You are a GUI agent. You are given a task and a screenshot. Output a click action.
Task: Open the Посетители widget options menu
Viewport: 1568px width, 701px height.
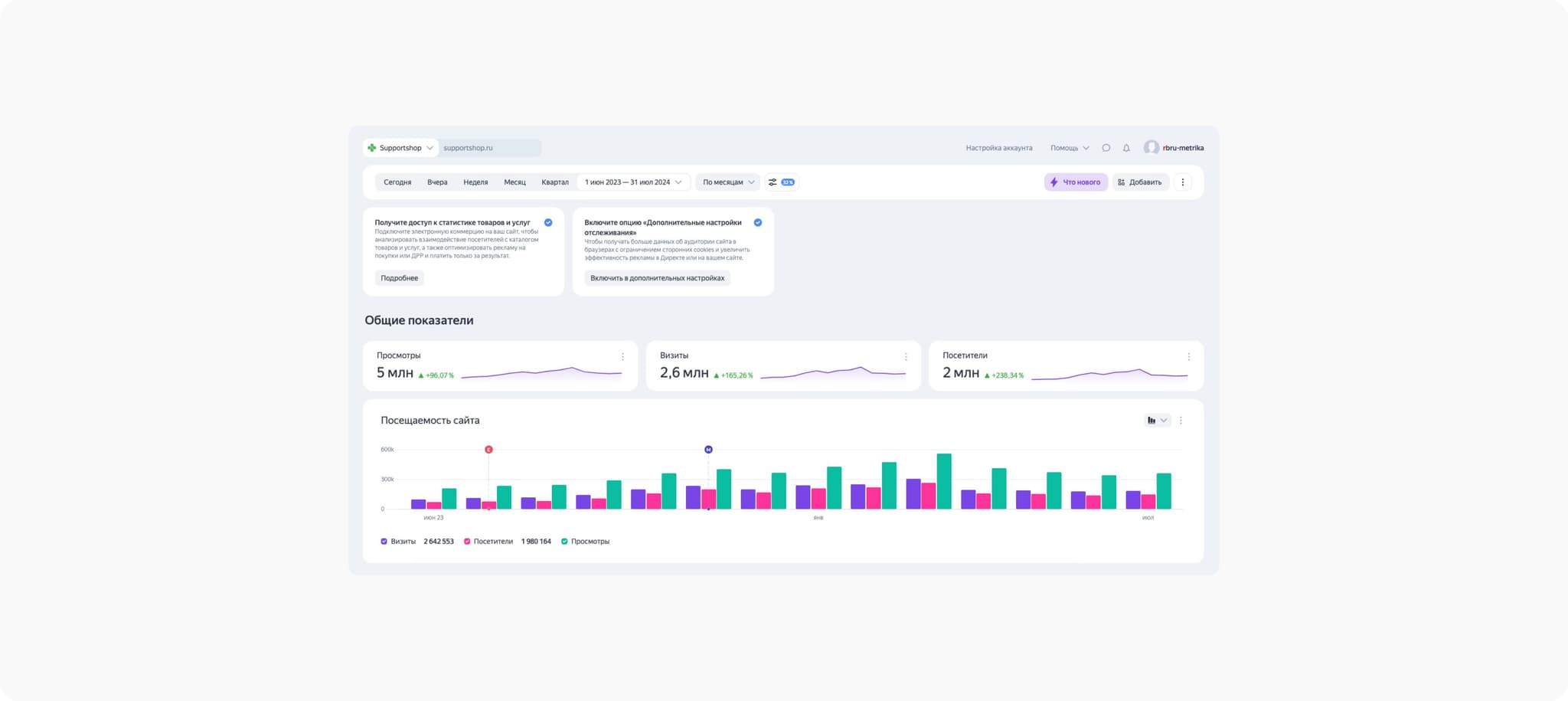click(x=1188, y=357)
